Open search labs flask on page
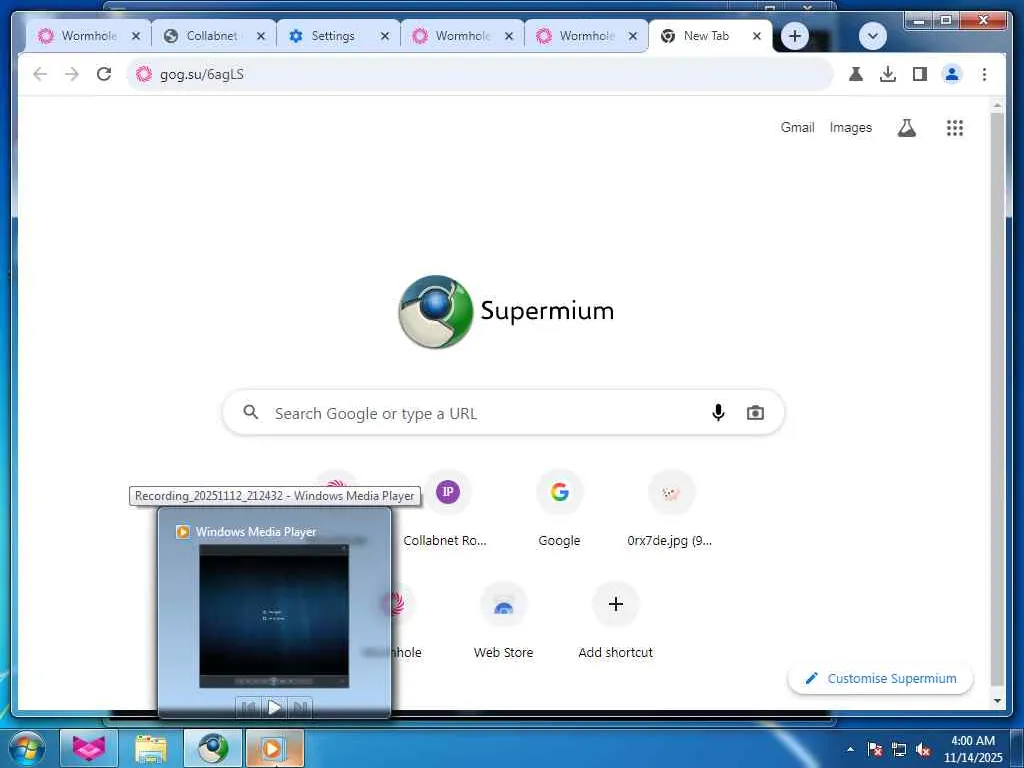The height and width of the screenshot is (768, 1024). [906, 128]
